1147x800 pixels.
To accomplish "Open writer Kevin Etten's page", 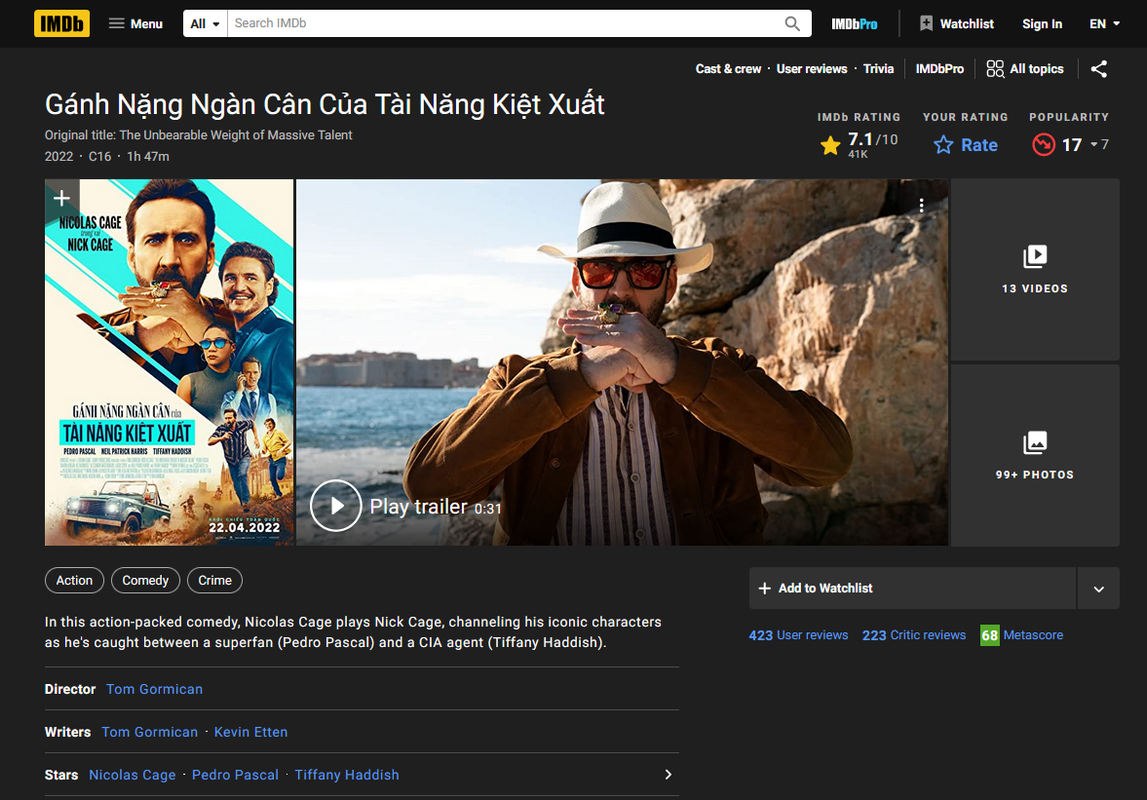I will pos(251,732).
